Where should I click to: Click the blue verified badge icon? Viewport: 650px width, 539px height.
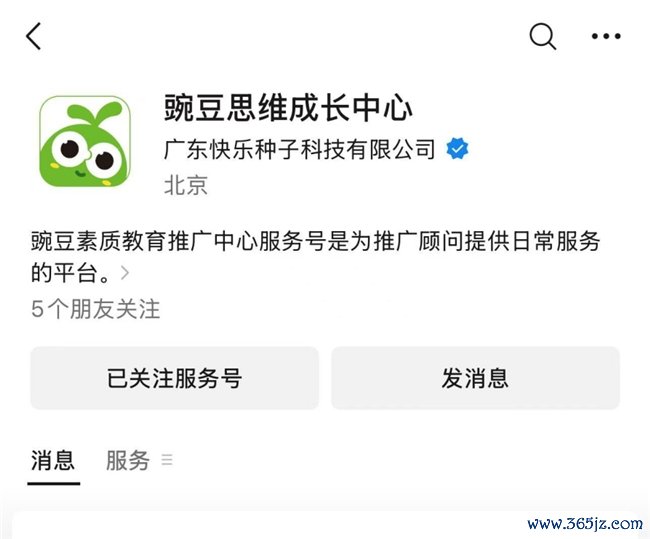457,148
